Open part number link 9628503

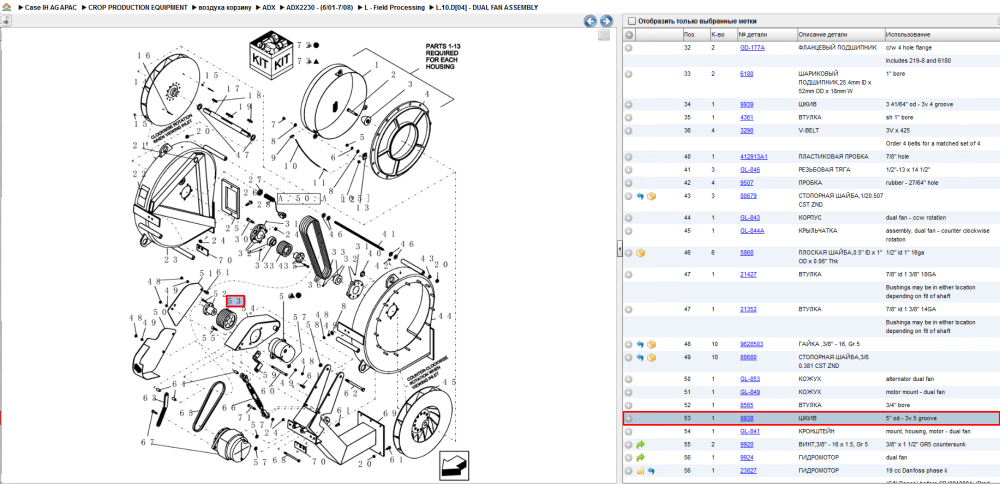click(751, 344)
